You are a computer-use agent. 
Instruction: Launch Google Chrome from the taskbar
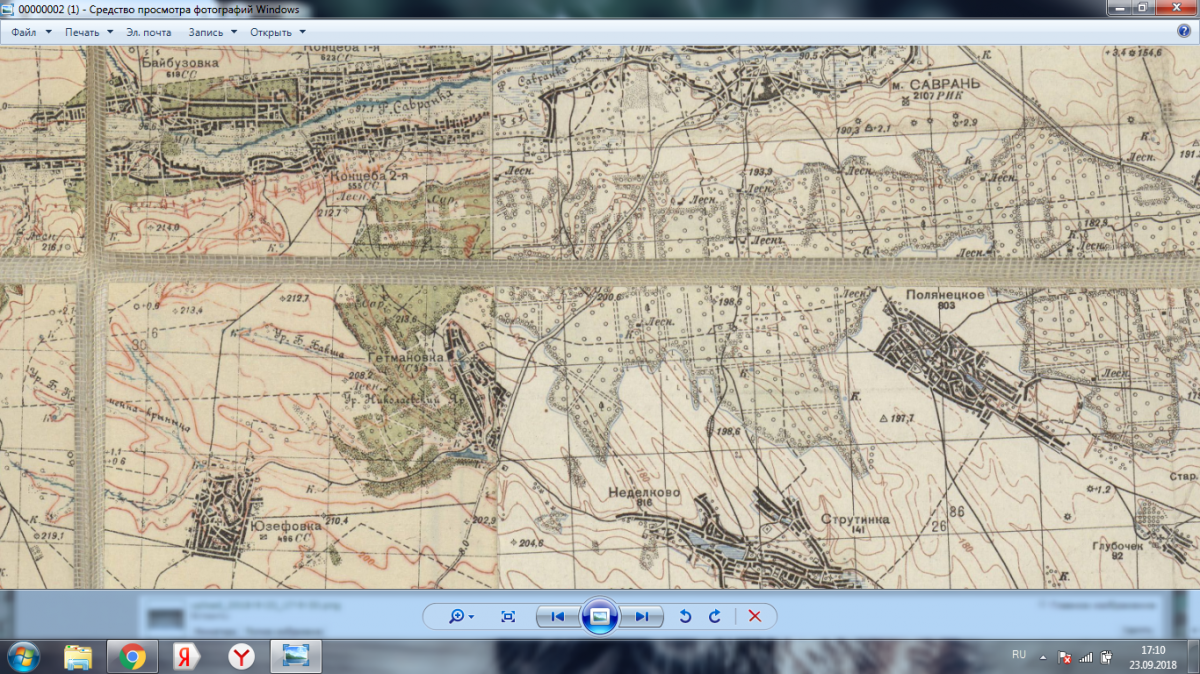pyautogui.click(x=132, y=656)
